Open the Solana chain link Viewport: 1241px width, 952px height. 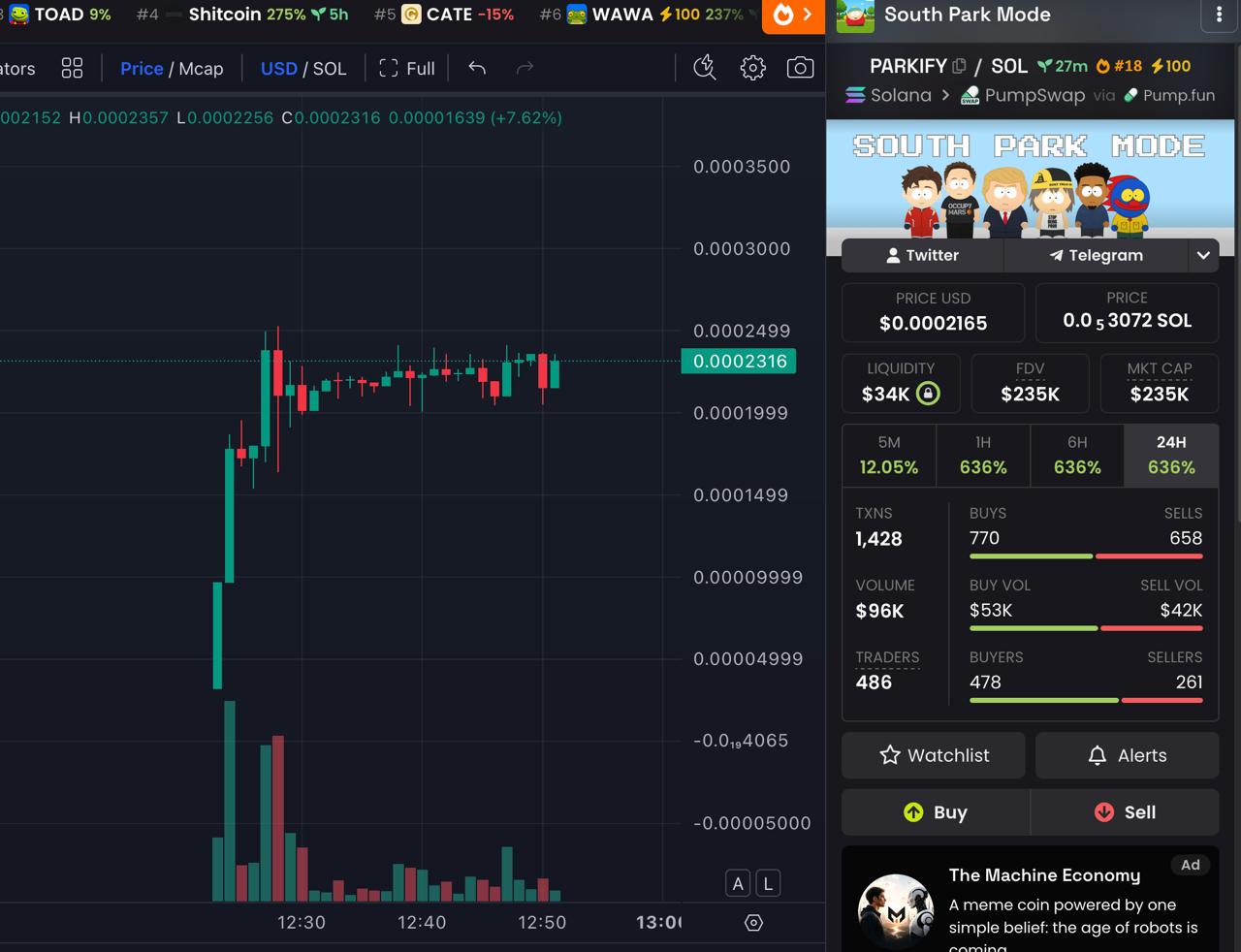tap(888, 95)
